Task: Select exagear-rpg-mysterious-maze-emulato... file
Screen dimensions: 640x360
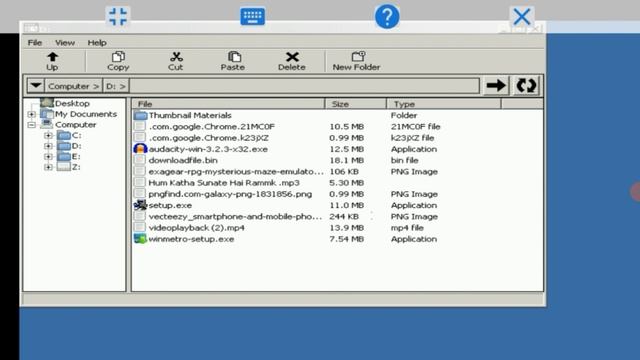Action: pyautogui.click(x=236, y=171)
